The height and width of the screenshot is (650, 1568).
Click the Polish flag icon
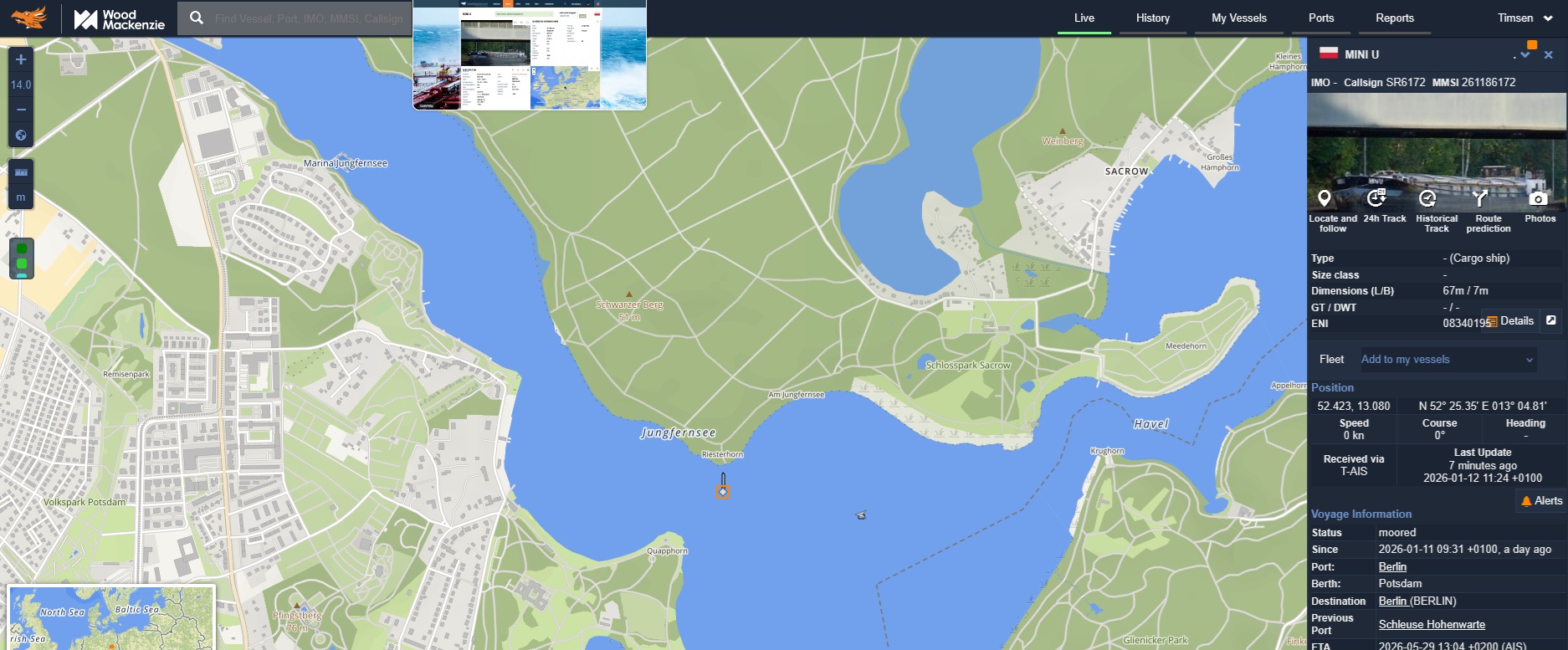click(1329, 53)
